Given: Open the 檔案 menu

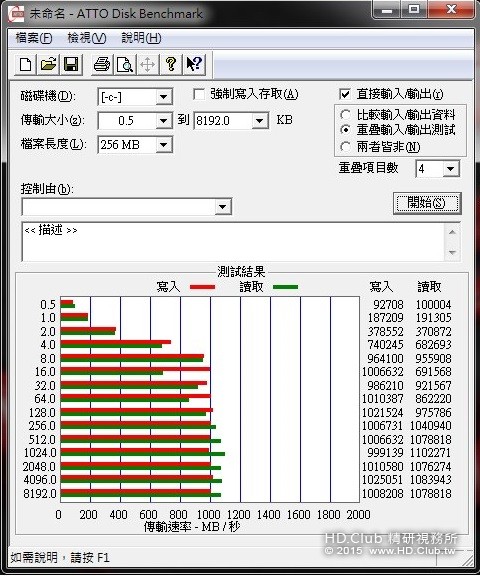Looking at the screenshot, I should coord(34,38).
